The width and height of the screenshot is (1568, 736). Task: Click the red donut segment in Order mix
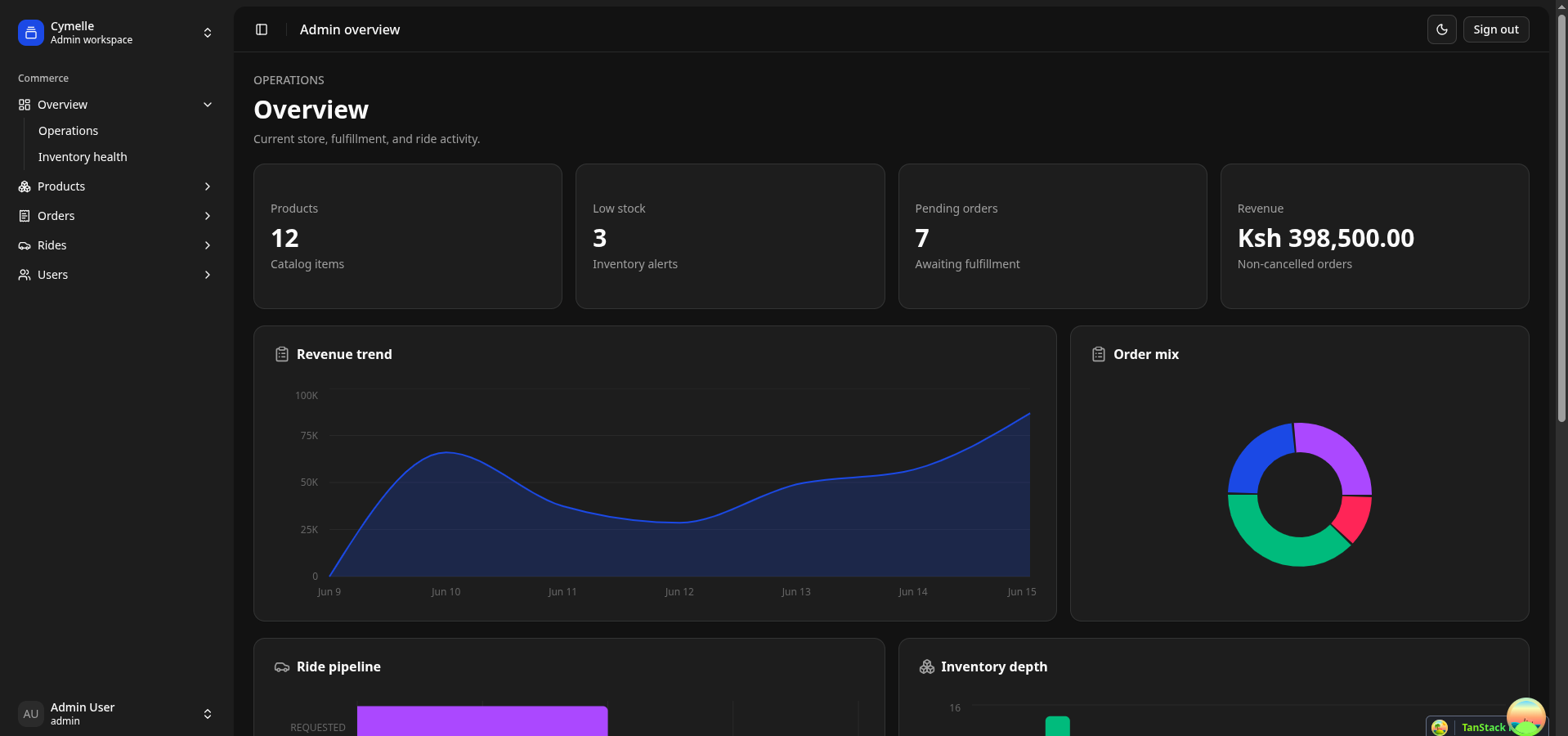click(1355, 517)
